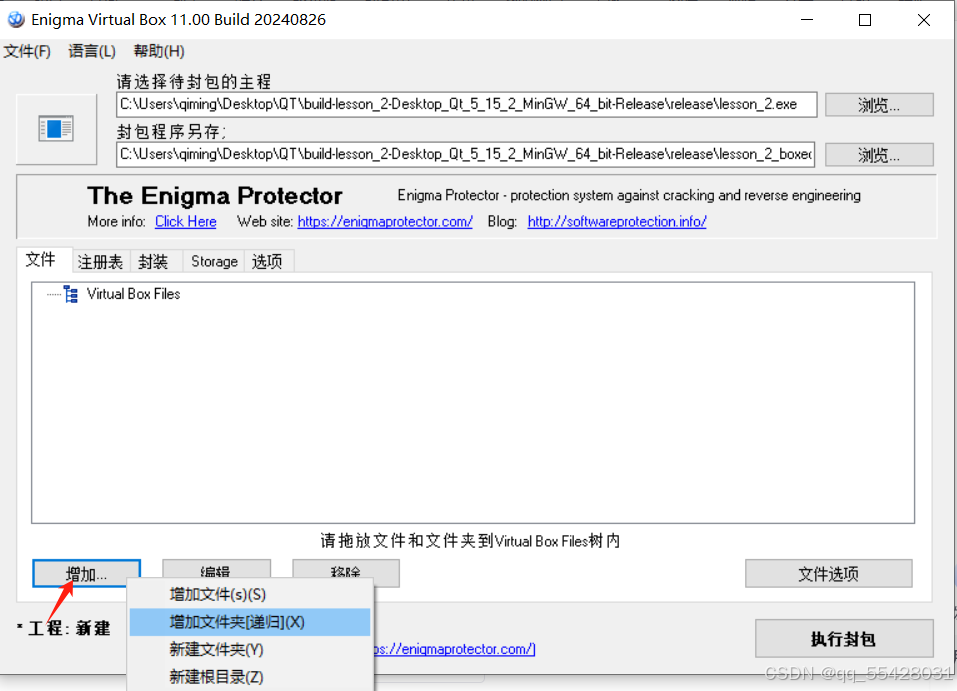Switch to the Storage tab
Screen dimensions: 957x691
pyautogui.click(x=214, y=262)
